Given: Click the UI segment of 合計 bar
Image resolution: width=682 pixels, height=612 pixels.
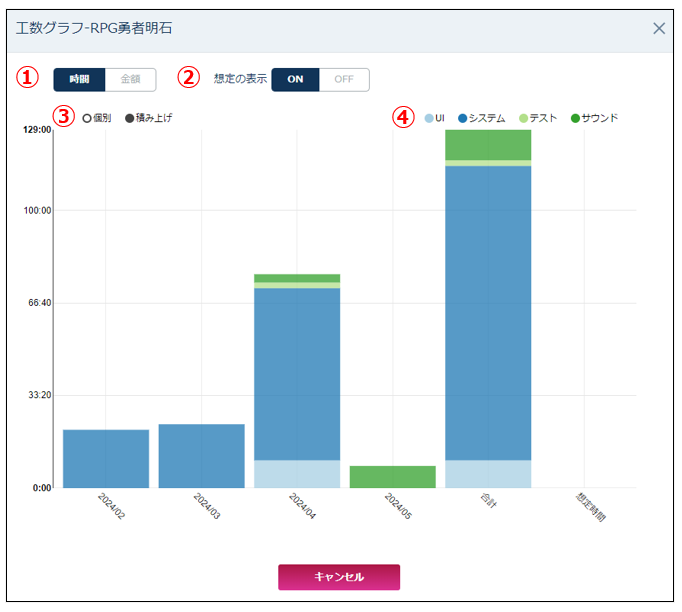Looking at the screenshot, I should pyautogui.click(x=488, y=474).
